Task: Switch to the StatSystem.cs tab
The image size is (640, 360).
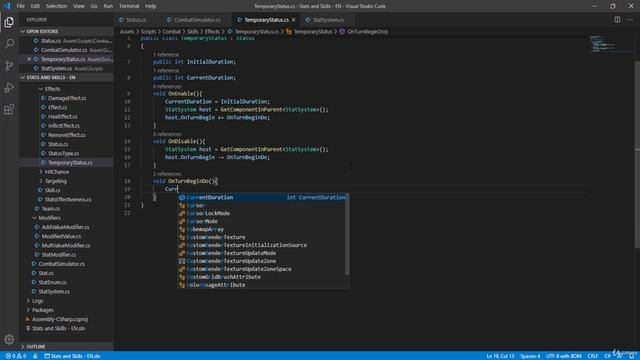Action: point(328,20)
